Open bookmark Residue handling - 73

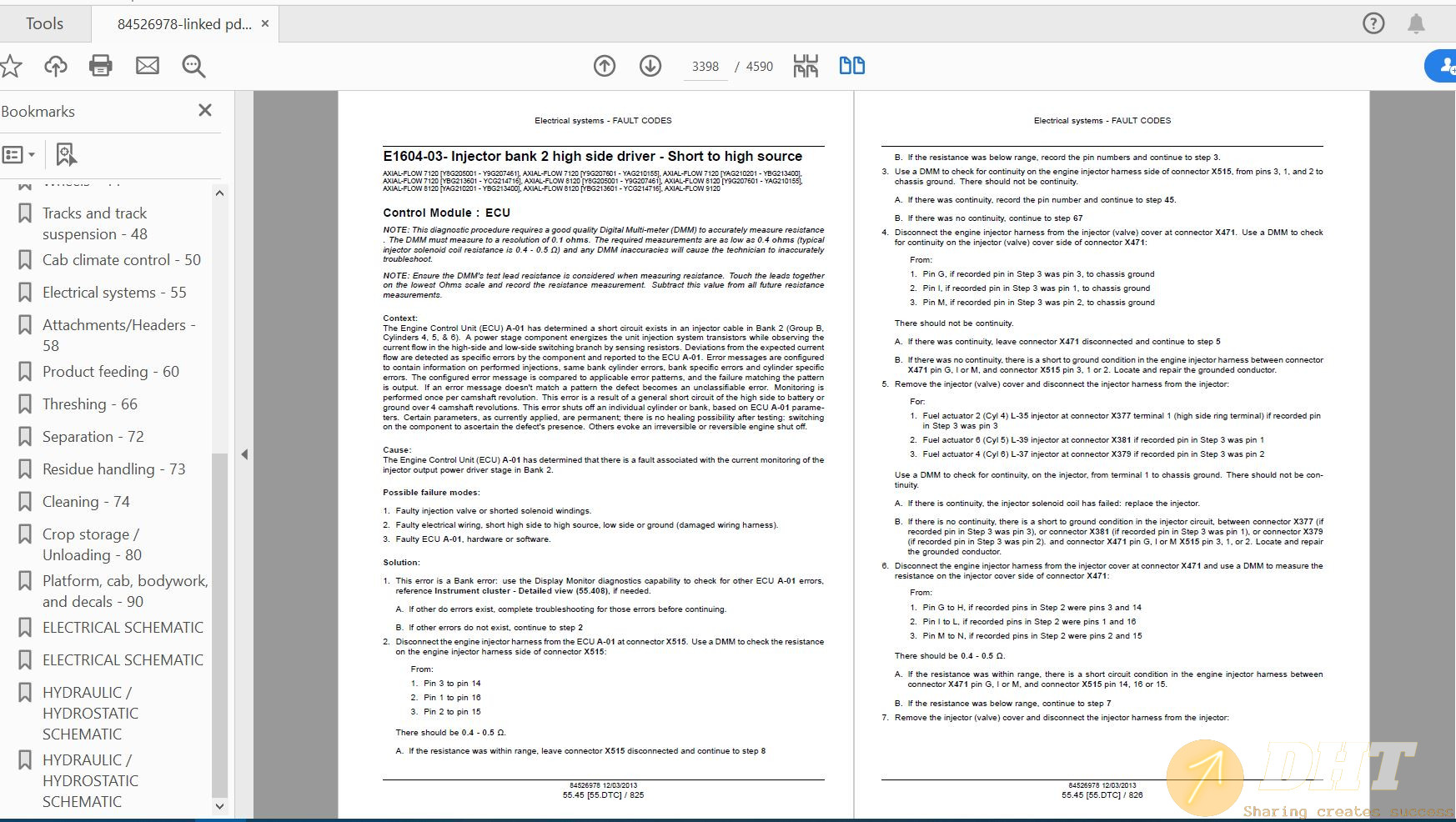pyautogui.click(x=114, y=469)
